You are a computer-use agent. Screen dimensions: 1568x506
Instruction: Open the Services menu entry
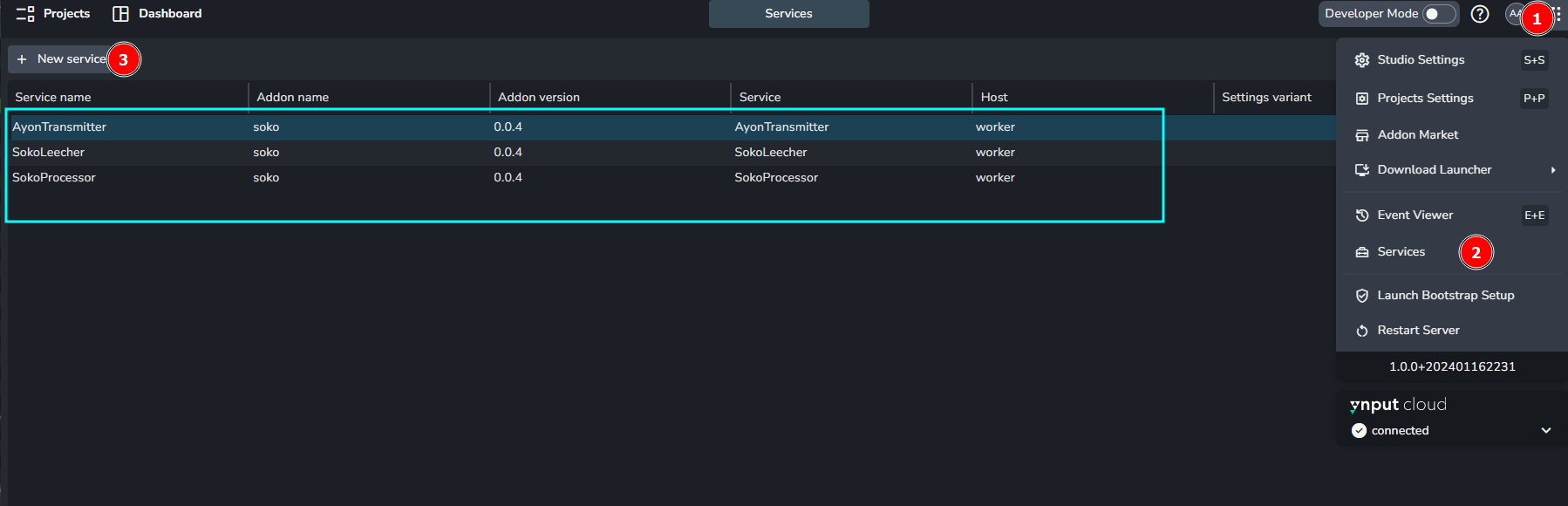[x=1401, y=252]
